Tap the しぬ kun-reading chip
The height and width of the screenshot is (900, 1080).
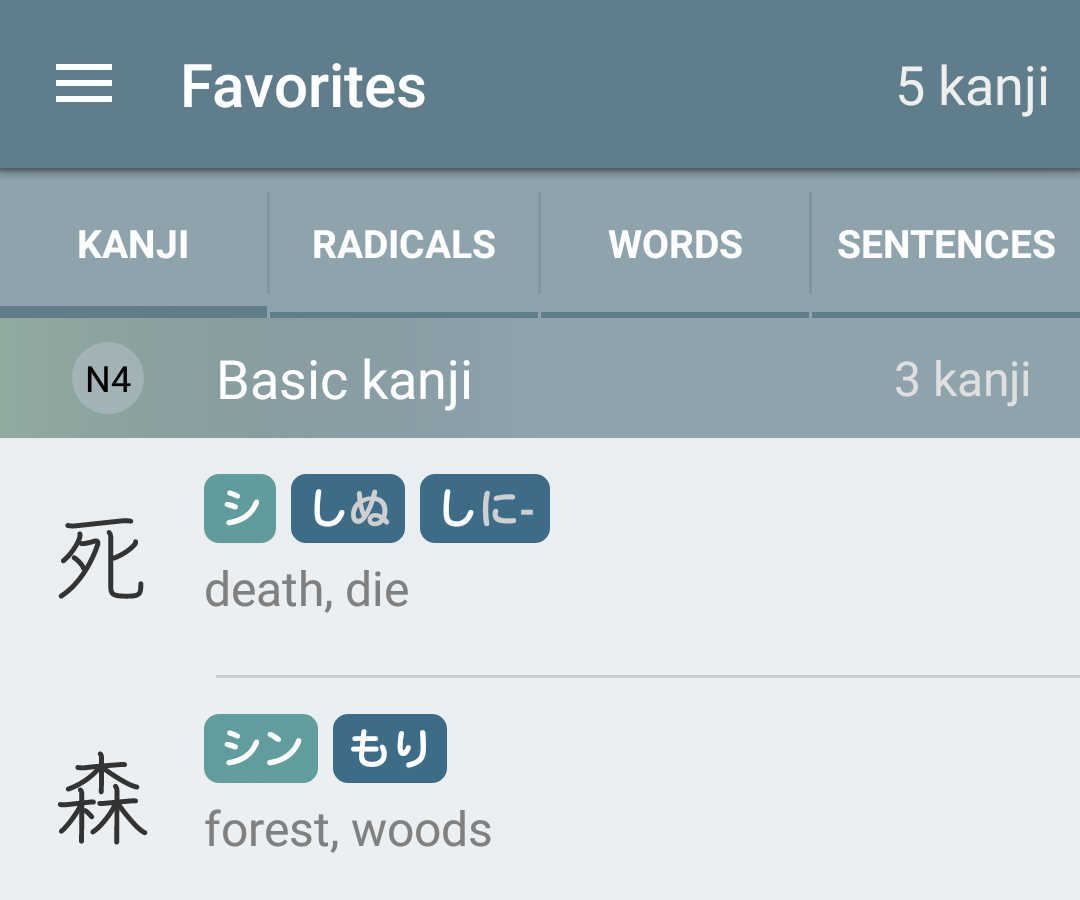[x=348, y=508]
